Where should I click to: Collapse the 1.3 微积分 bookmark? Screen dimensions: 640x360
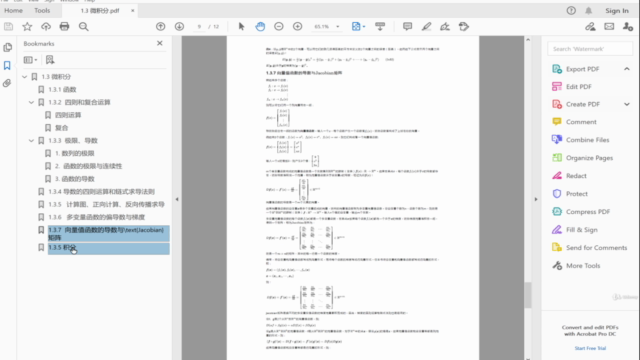click(x=24, y=77)
